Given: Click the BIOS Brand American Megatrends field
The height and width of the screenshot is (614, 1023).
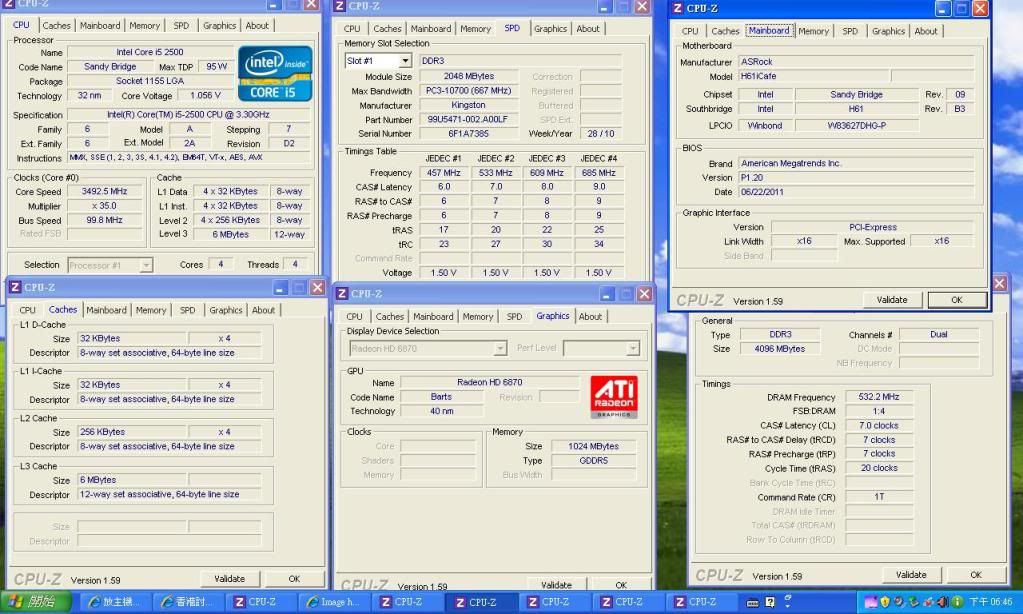Looking at the screenshot, I should [x=855, y=163].
